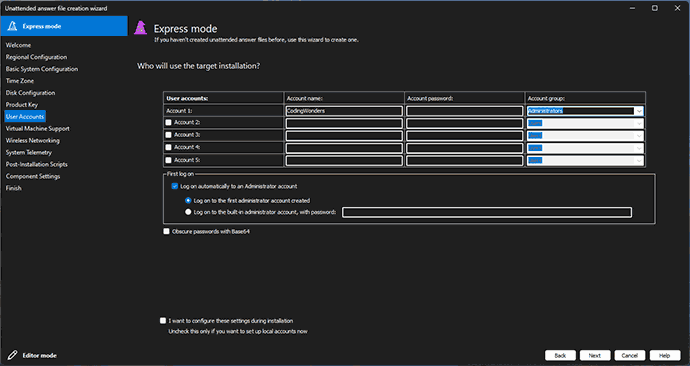Image resolution: width=690 pixels, height=366 pixels.
Task: Click the Editor mode pencil icon
Action: click(12, 355)
